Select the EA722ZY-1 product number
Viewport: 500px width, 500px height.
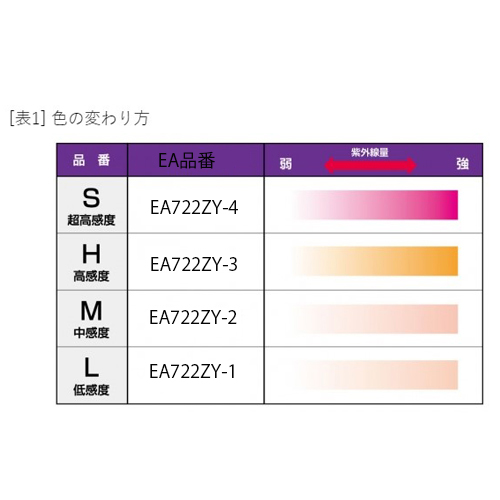[192, 371]
